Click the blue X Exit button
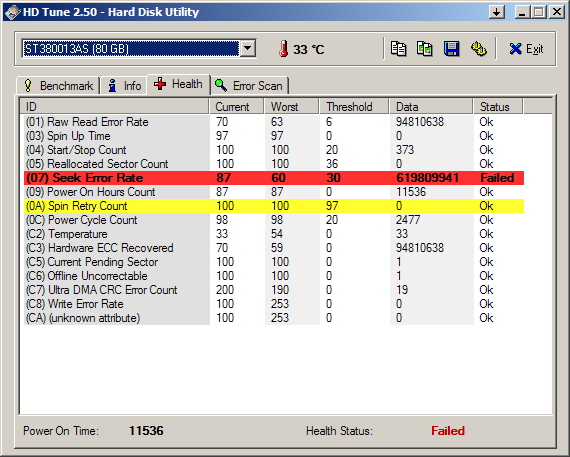This screenshot has height=457, width=570. [x=526, y=49]
